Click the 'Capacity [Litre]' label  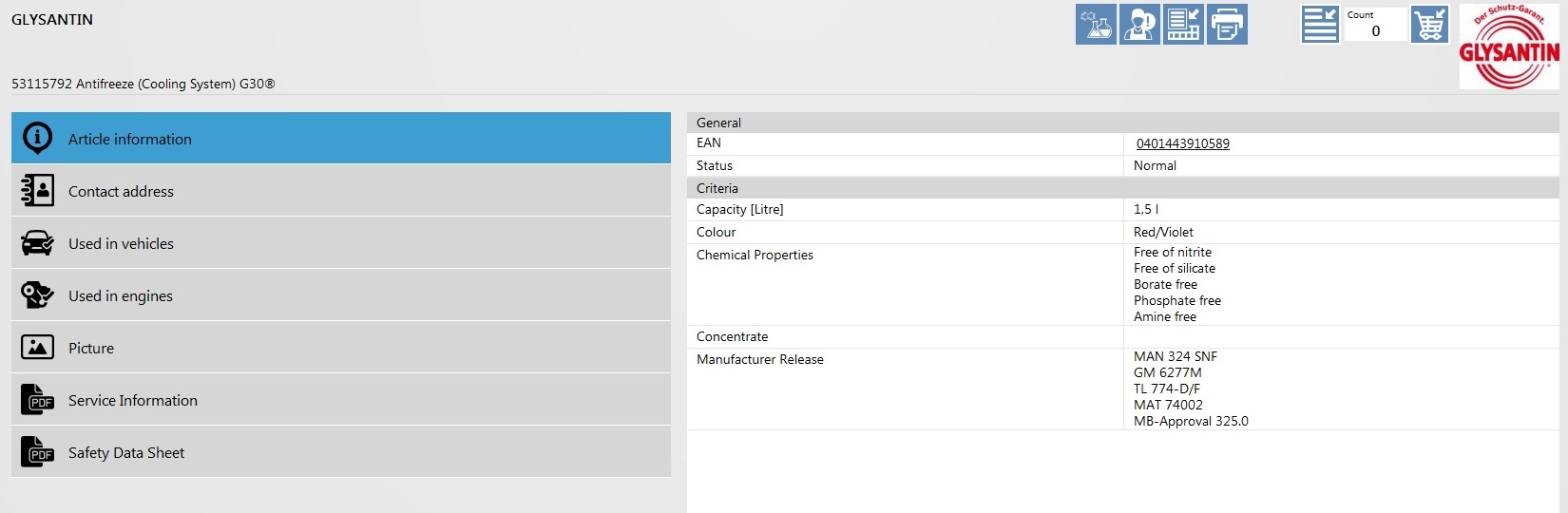click(740, 209)
